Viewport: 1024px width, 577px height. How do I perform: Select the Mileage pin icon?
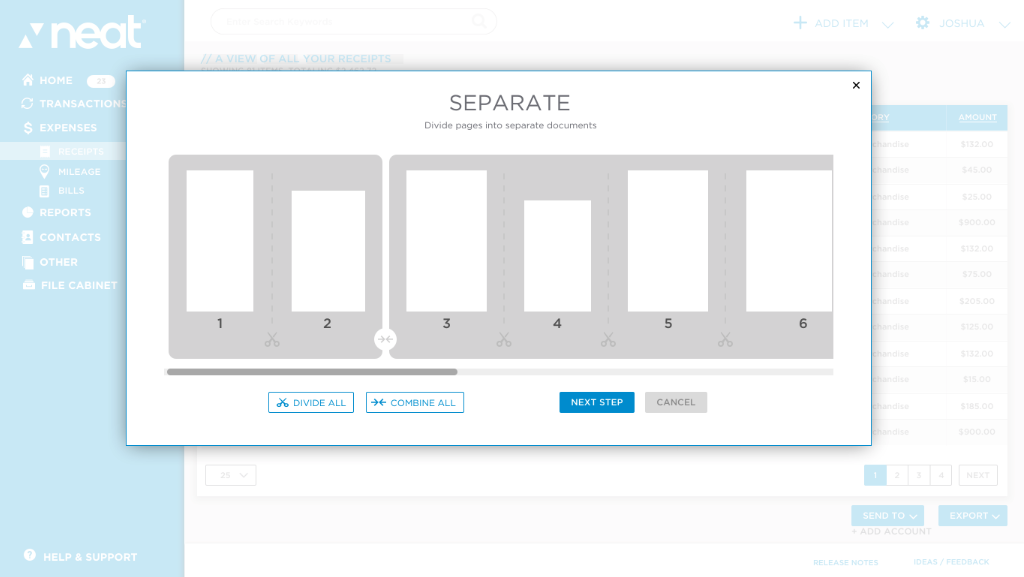pos(47,171)
